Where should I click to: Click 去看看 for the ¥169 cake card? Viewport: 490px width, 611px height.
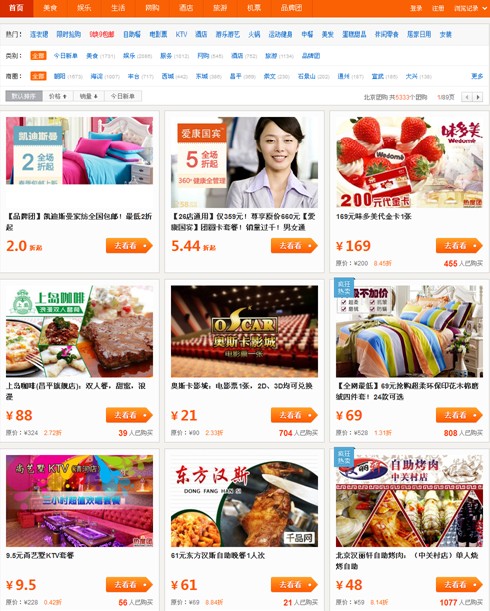[x=459, y=246]
